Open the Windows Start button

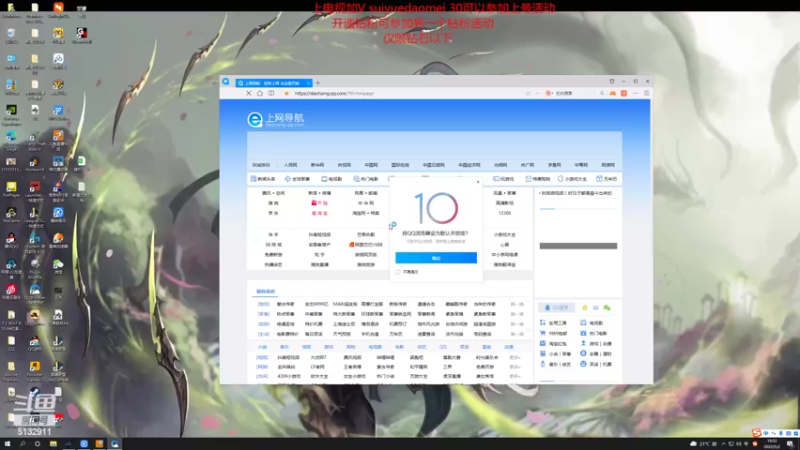tap(7, 444)
